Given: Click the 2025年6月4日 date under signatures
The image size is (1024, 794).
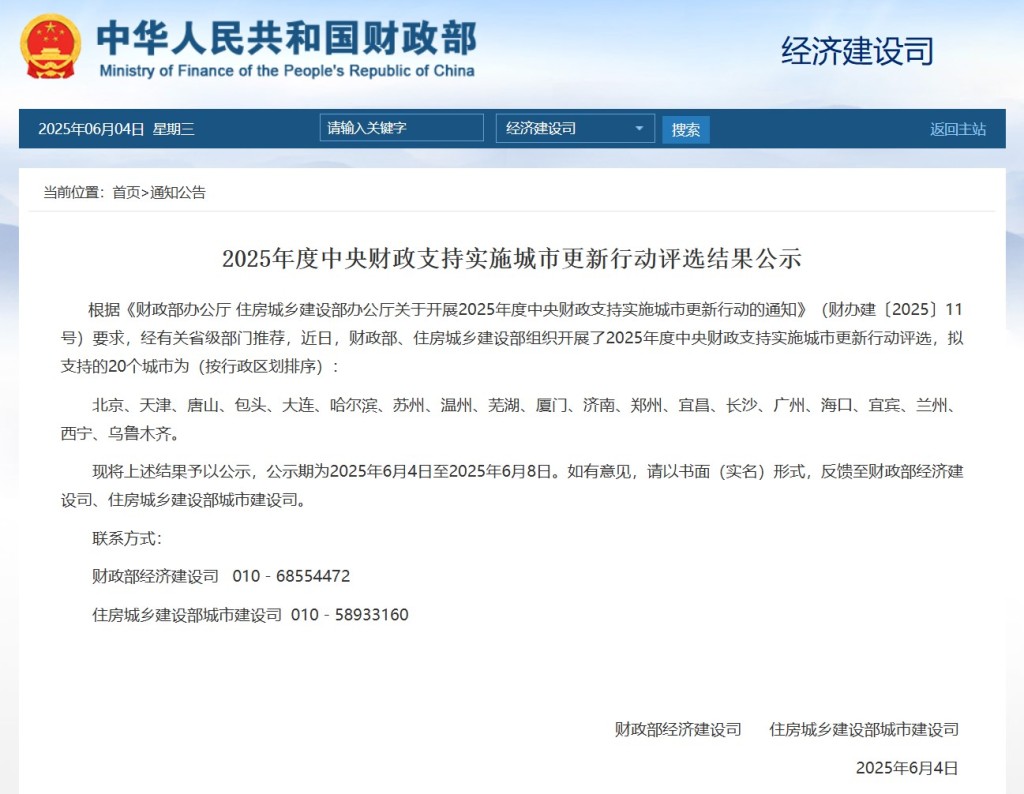Looking at the screenshot, I should pos(906,767).
